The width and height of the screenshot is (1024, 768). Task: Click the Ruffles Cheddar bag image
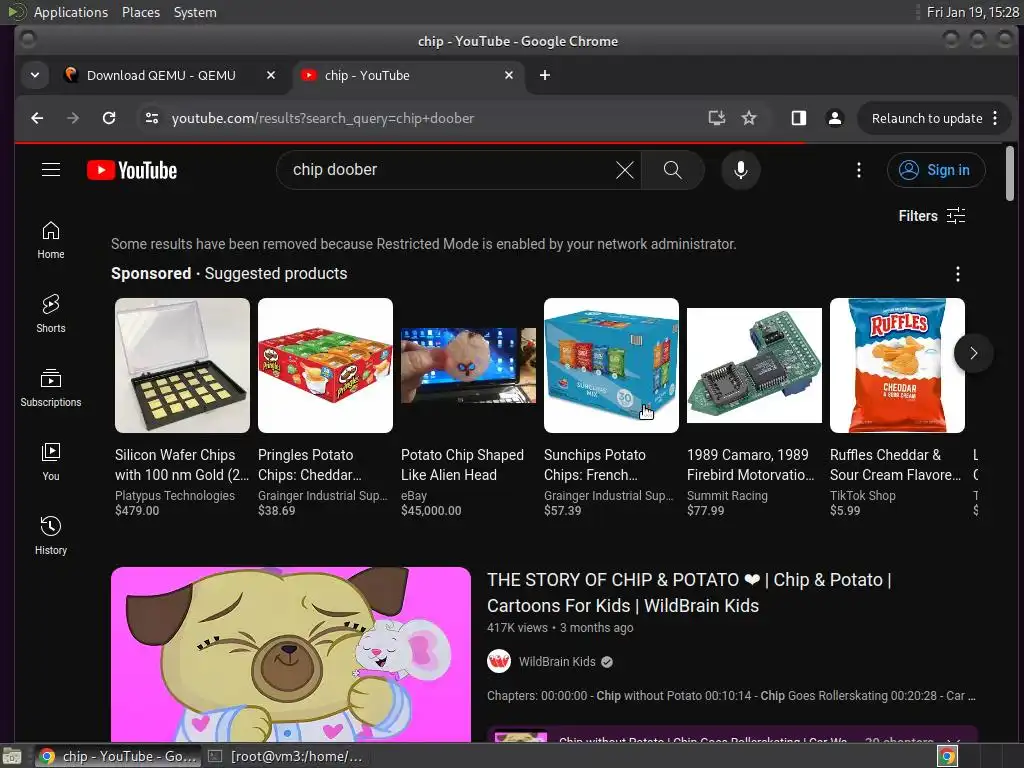(x=897, y=366)
